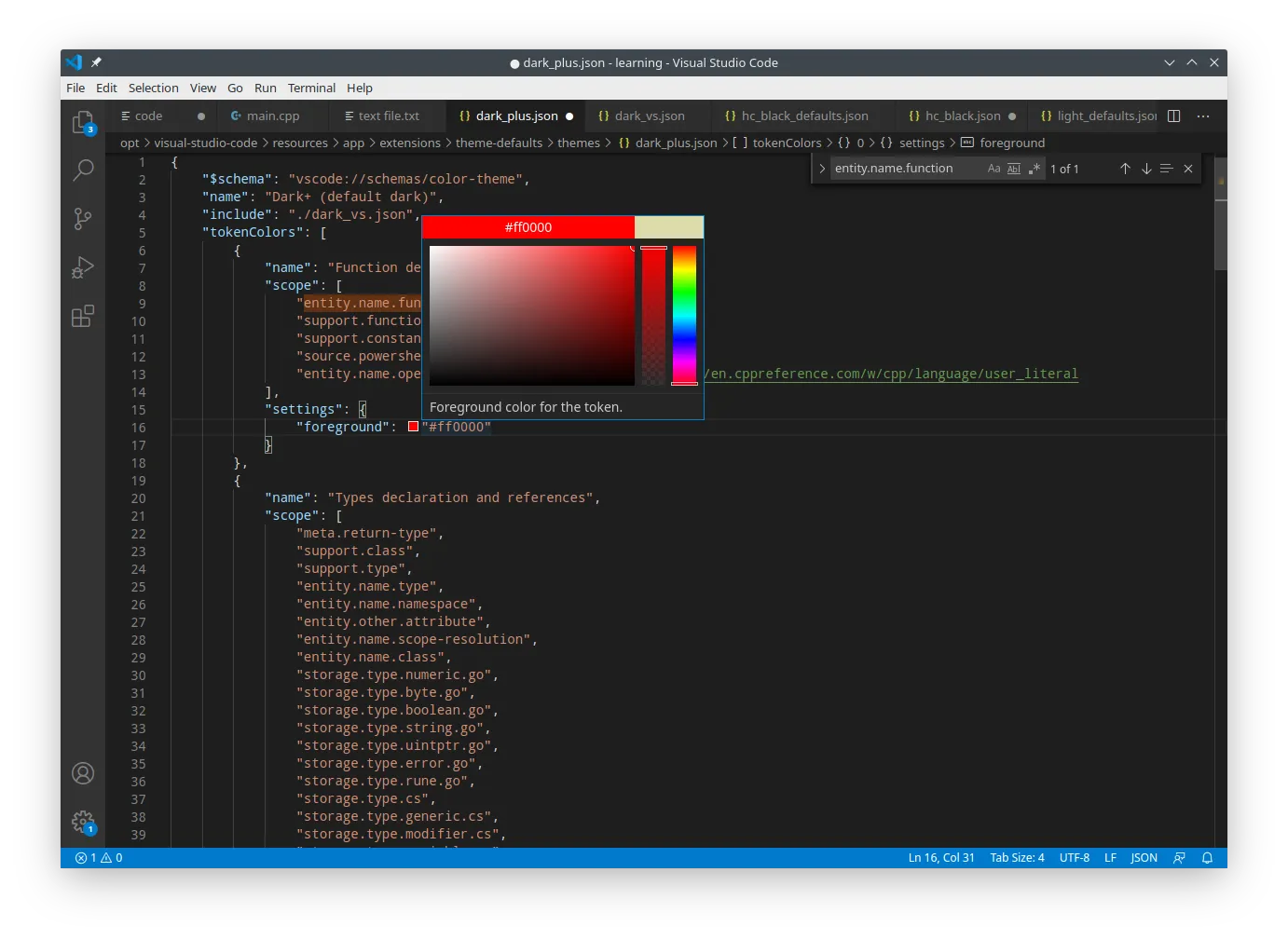Click the opacity slider strip in picker
Image resolution: width=1288 pixels, height=940 pixels.
click(653, 316)
